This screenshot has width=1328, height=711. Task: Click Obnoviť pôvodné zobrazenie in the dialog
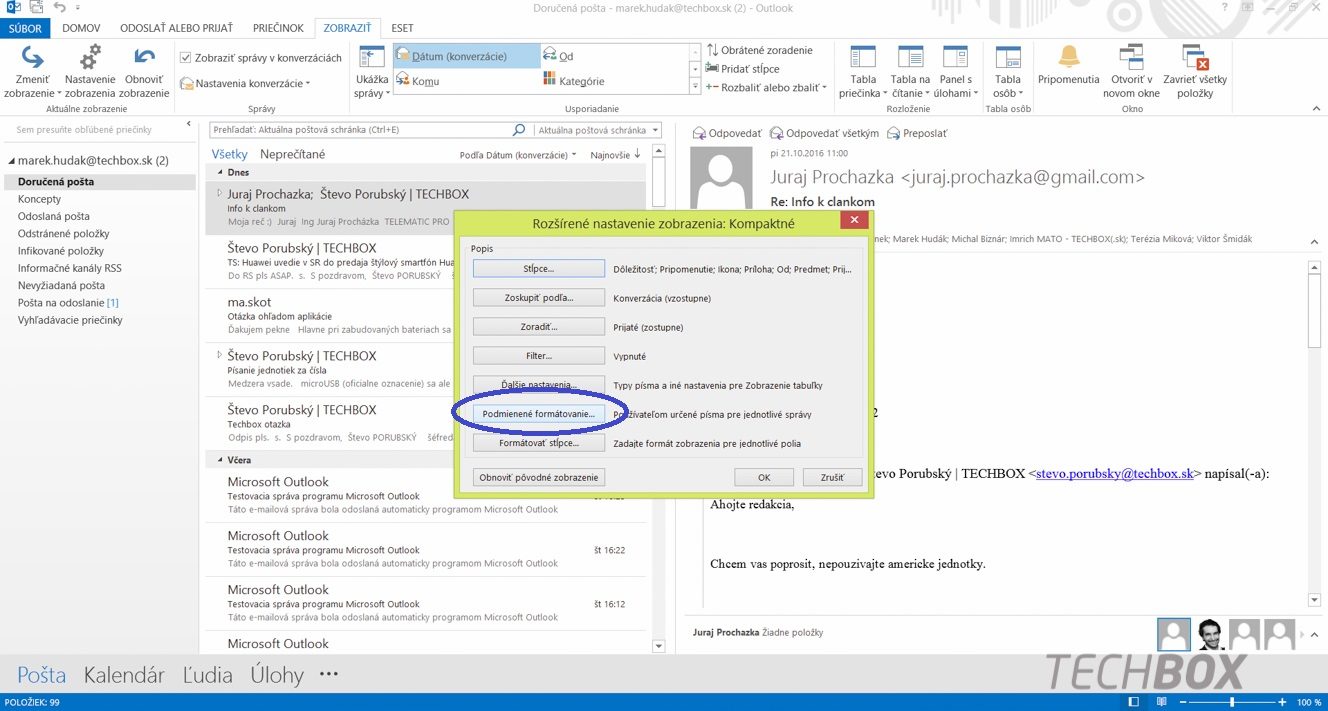click(538, 477)
